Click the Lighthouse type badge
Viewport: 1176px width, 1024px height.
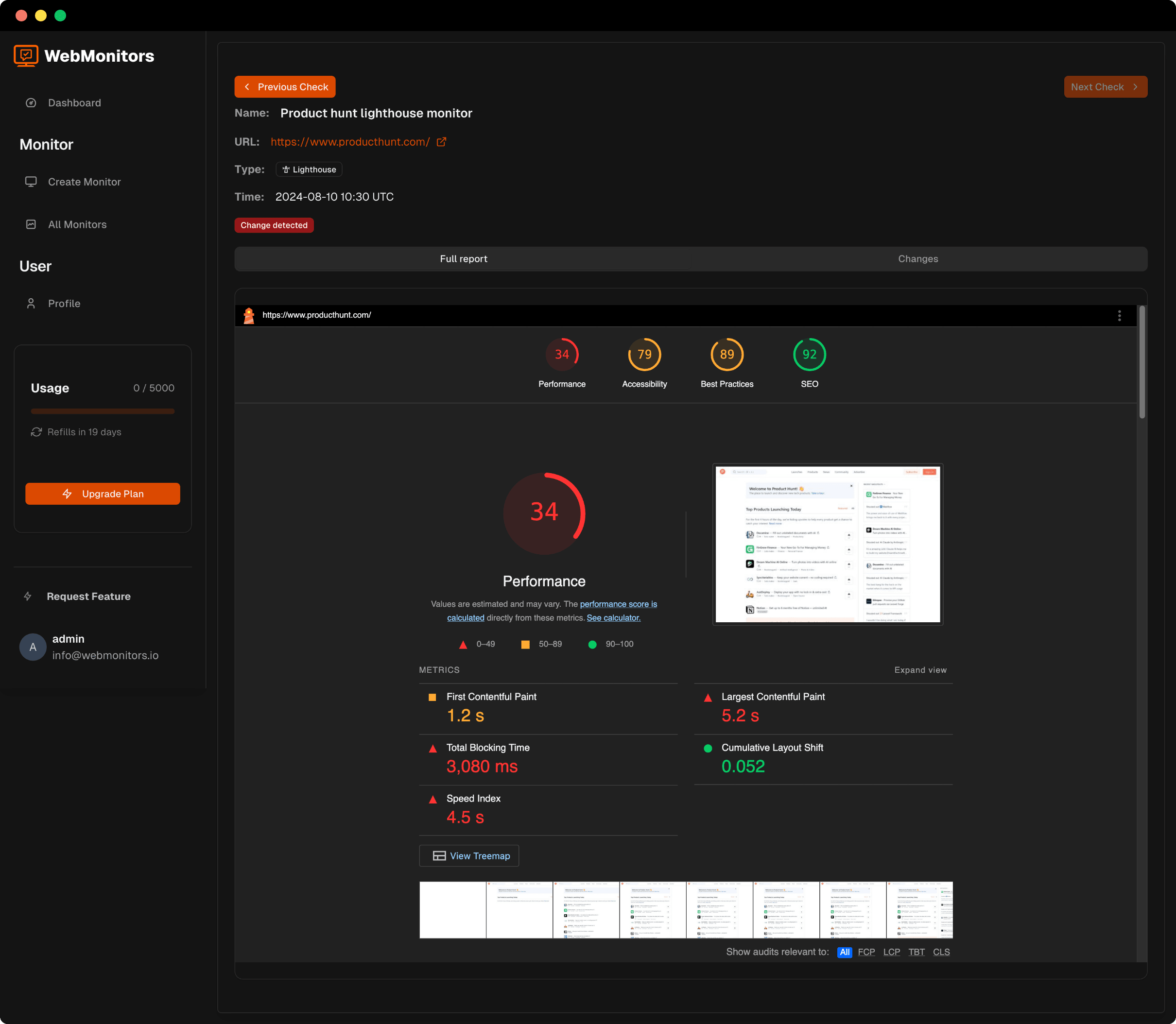309,169
